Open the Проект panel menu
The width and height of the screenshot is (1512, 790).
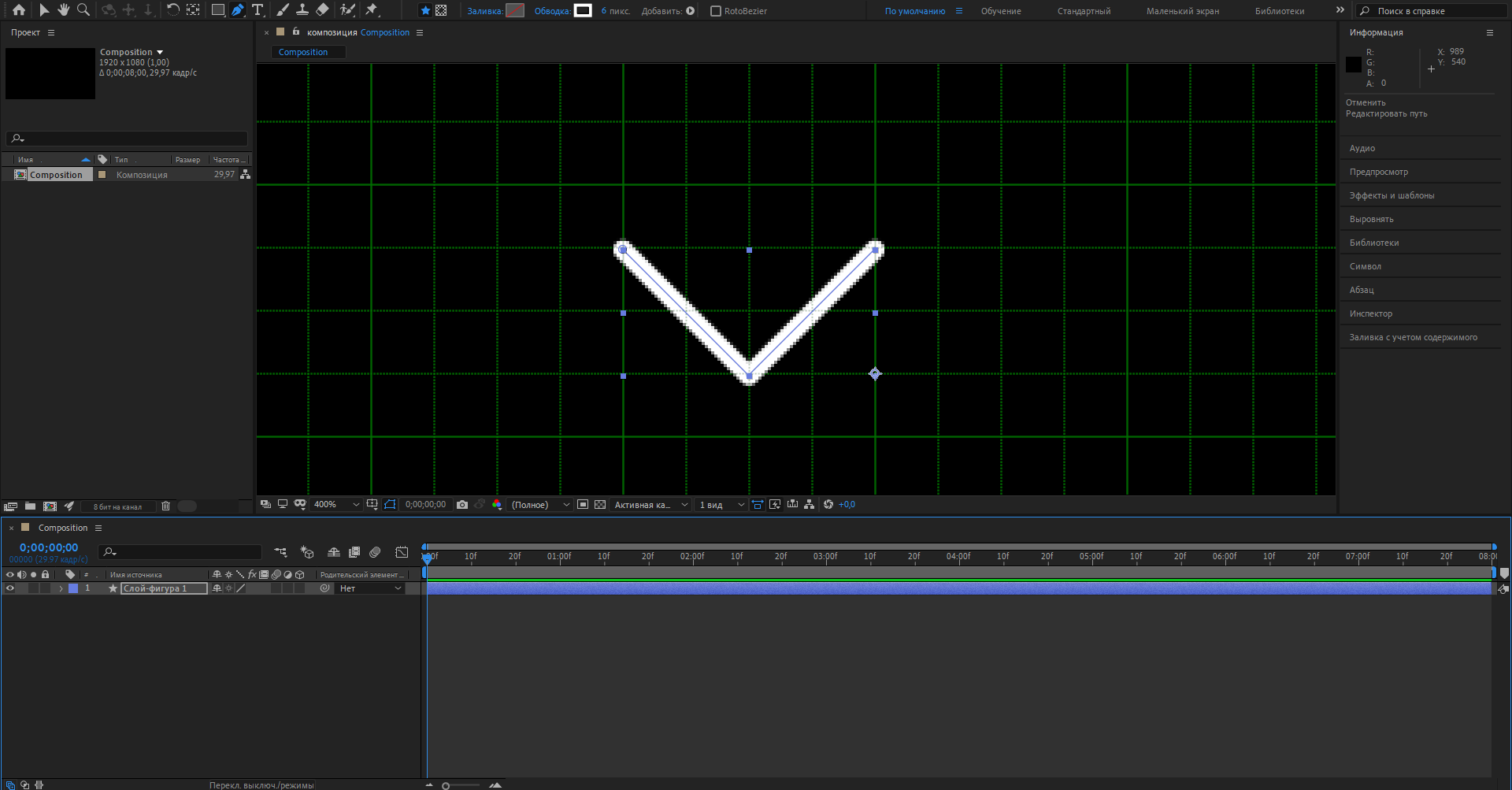pyautogui.click(x=51, y=32)
